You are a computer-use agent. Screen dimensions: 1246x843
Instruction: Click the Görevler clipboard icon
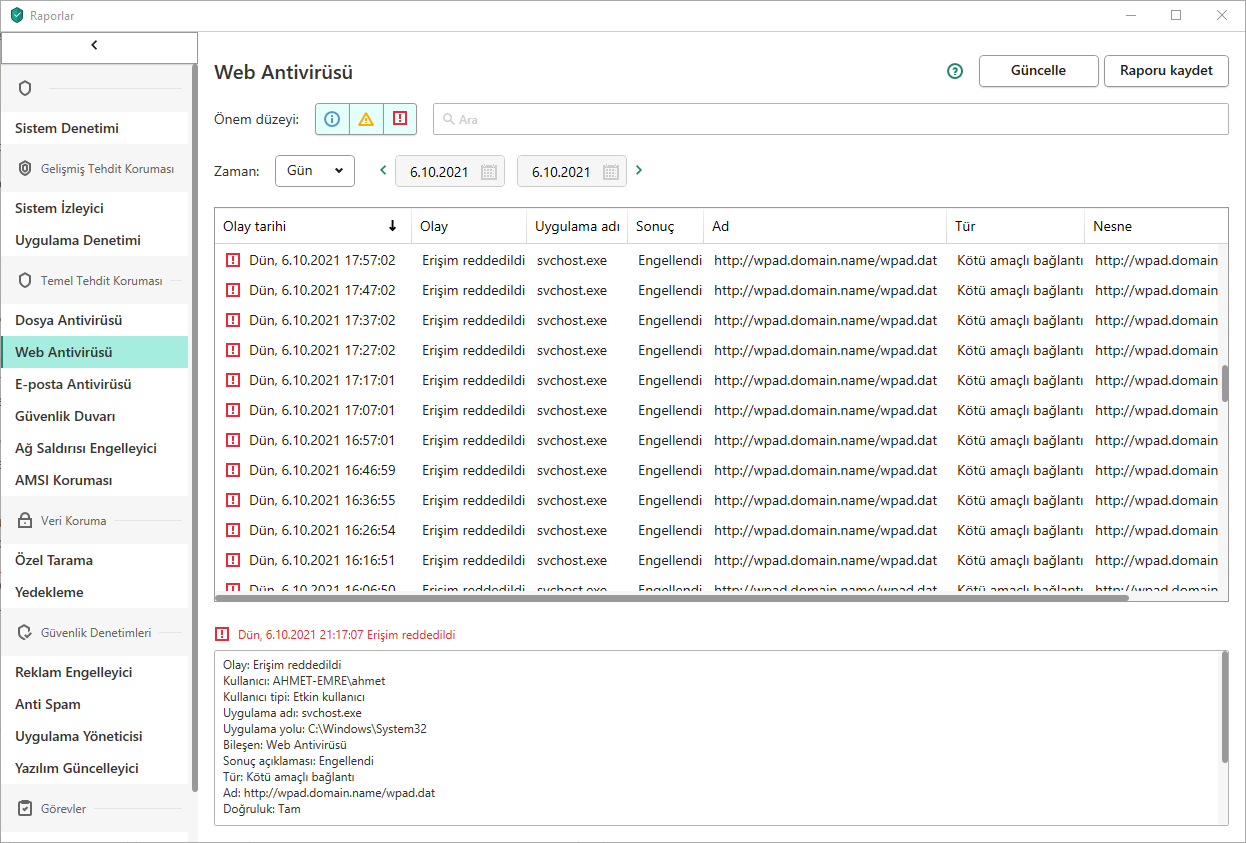[25, 808]
